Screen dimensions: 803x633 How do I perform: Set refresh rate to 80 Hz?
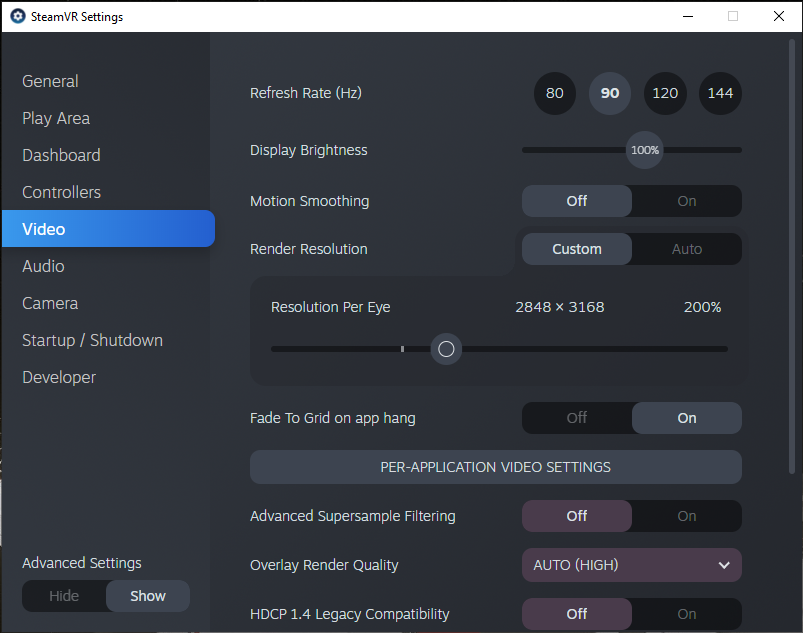click(x=555, y=93)
